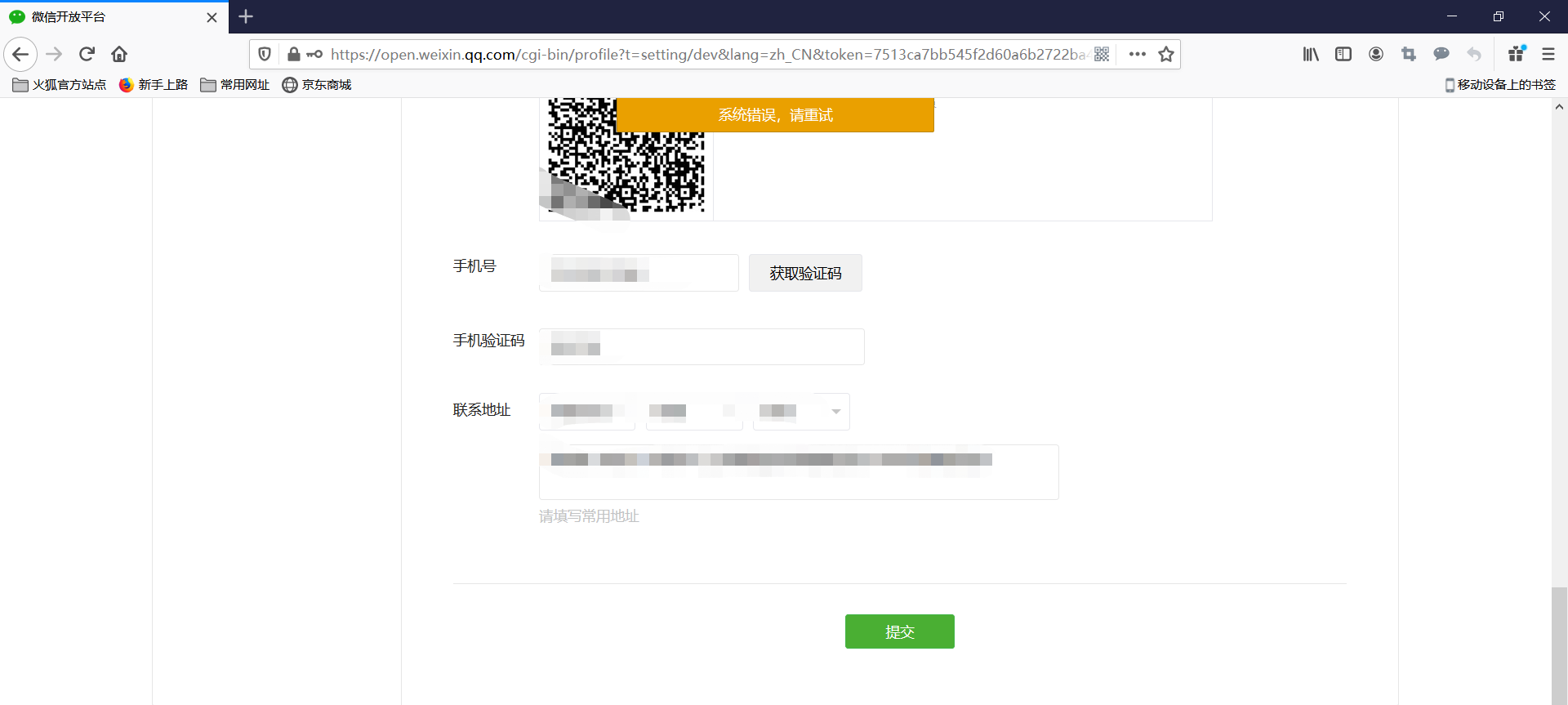Open the 常用网址 bookmark folder
Screen dimensions: 1568x705
pos(235,85)
